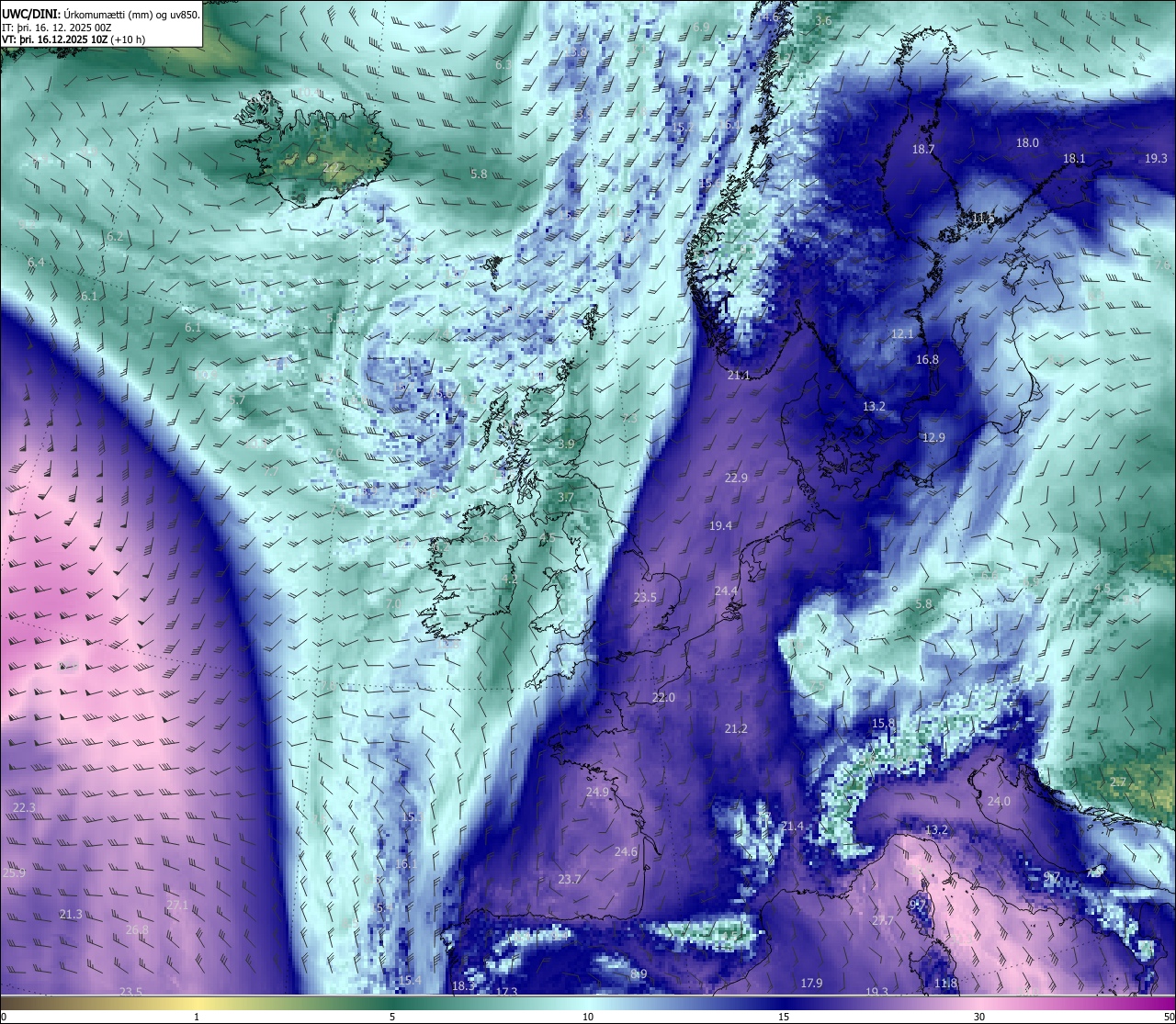Click the colorbar tick label 5
This screenshot has height=1024, width=1176.
pyautogui.click(x=392, y=1017)
